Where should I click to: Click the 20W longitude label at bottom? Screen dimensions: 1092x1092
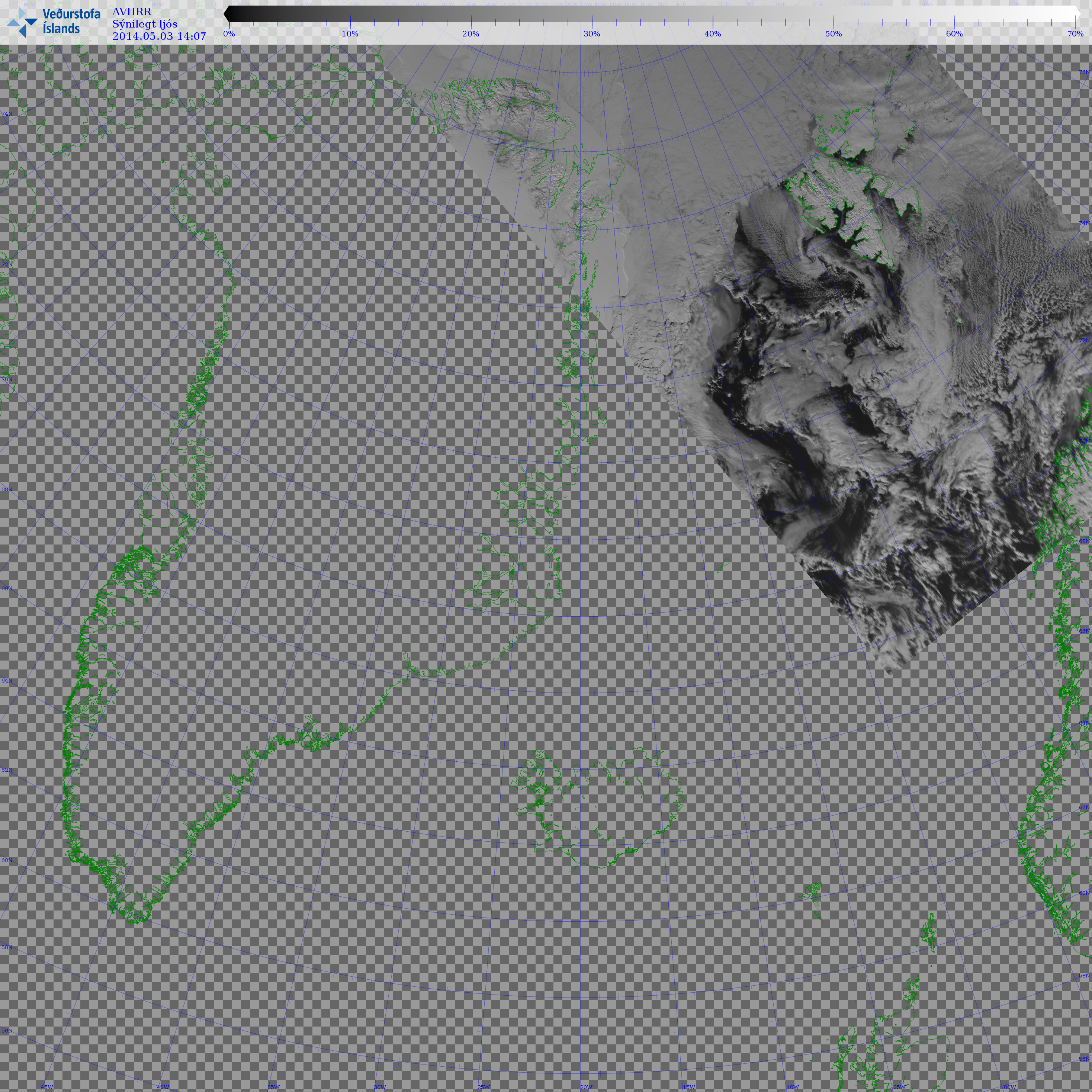(586, 1087)
